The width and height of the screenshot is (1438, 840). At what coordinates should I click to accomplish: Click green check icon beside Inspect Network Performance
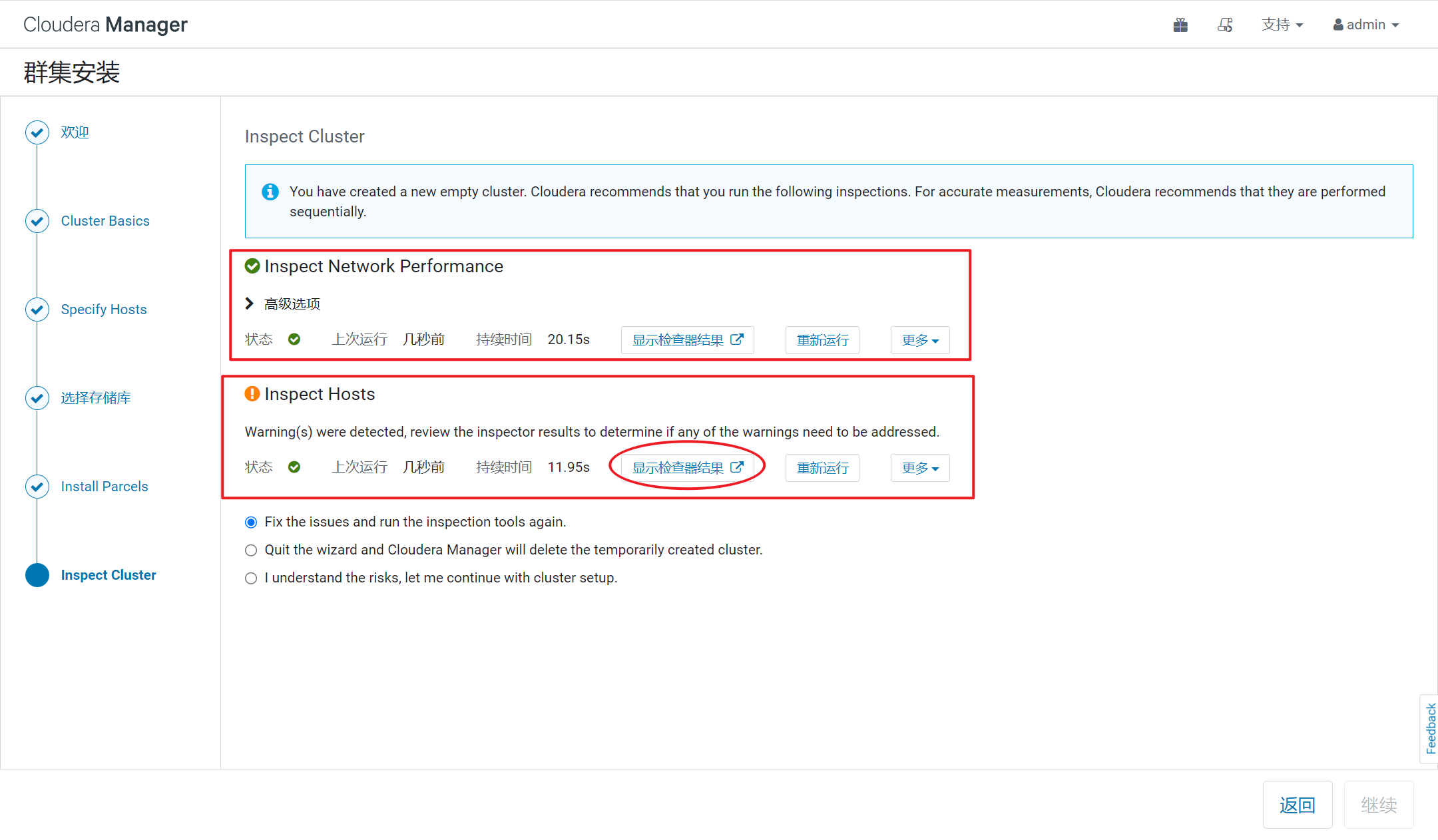252,266
